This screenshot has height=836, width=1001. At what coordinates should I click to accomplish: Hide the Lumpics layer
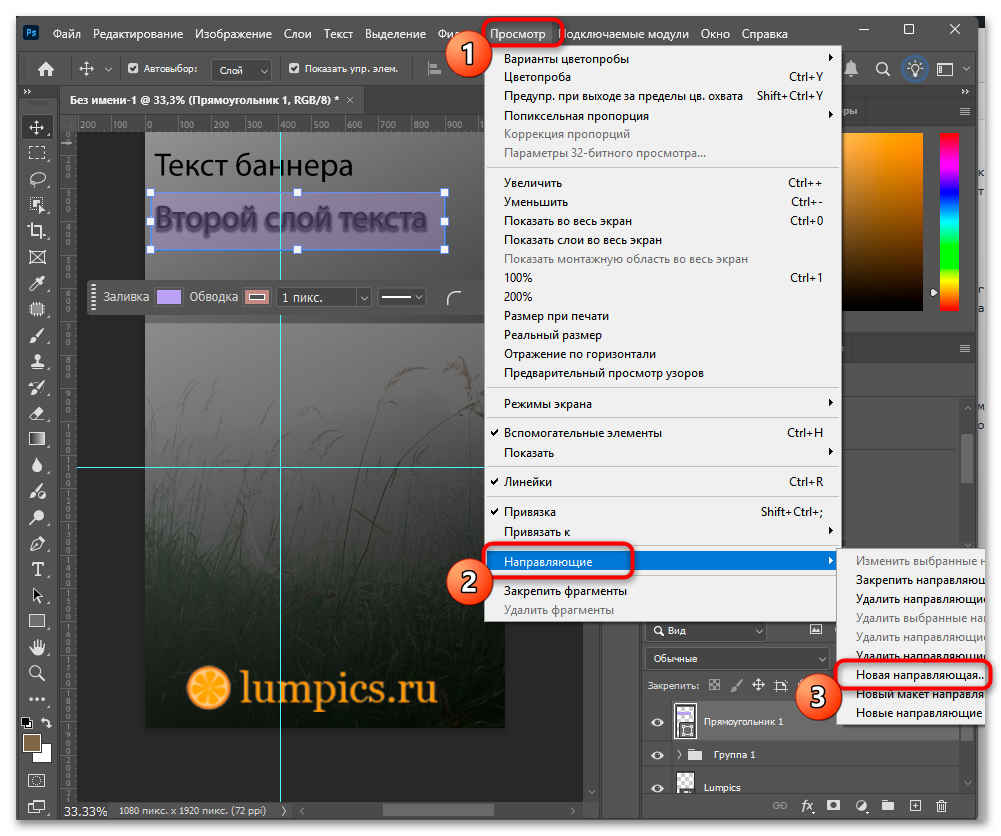point(657,788)
